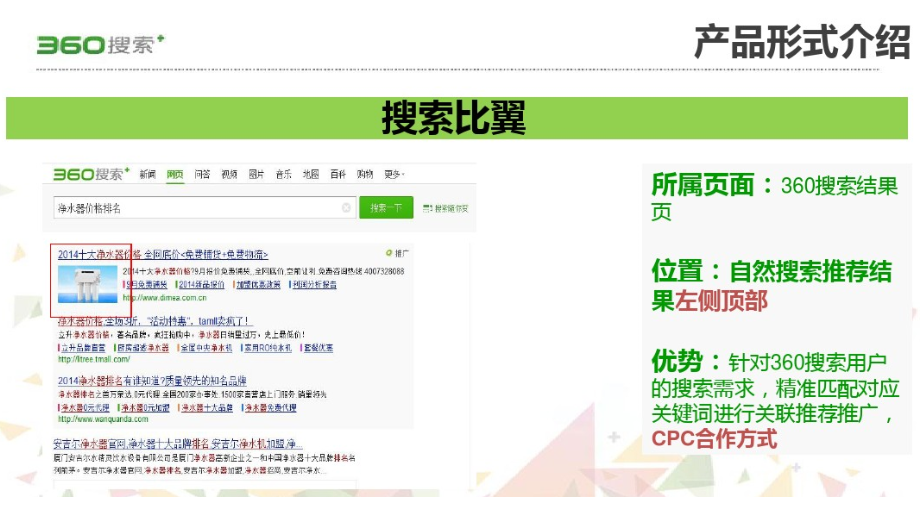Click the 搜索比翼 green banner title
Image resolution: width=922 pixels, height=506 pixels.
coord(453,118)
